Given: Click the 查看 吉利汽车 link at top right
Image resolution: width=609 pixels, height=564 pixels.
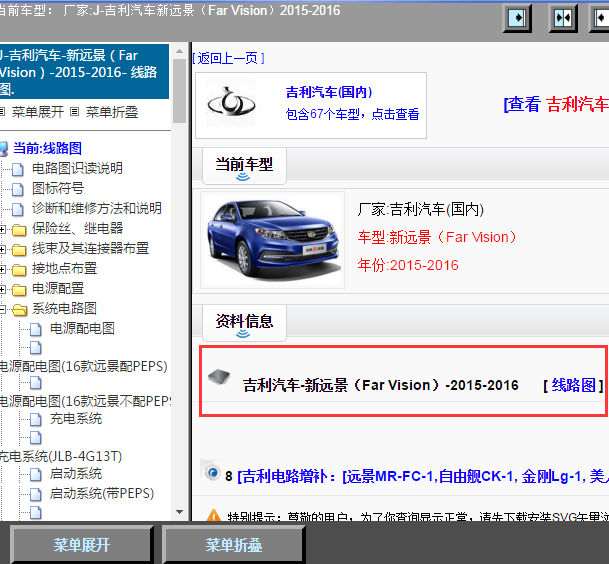Looking at the screenshot, I should click(556, 104).
